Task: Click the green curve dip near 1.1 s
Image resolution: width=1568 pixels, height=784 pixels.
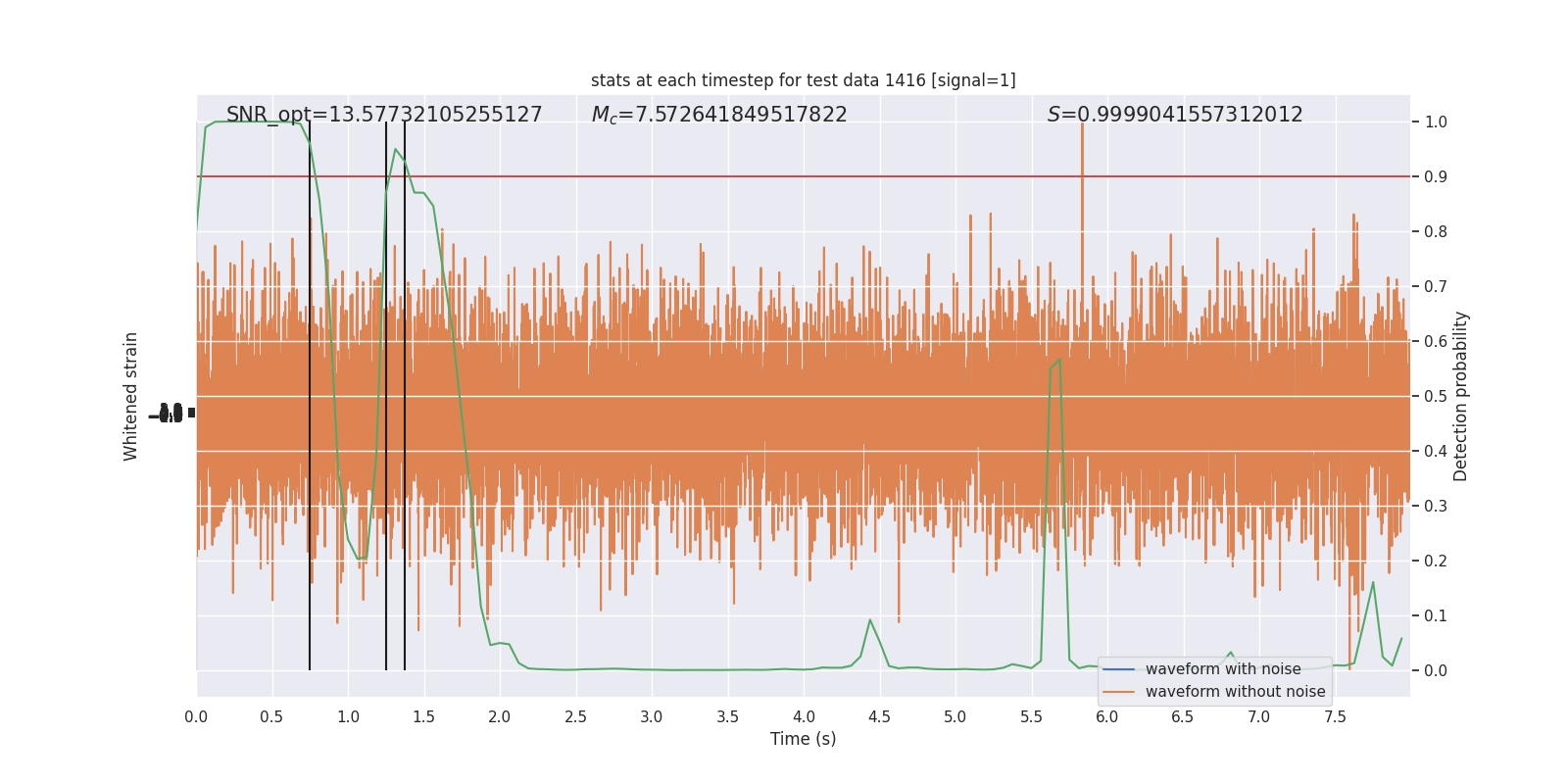Action: 361,558
